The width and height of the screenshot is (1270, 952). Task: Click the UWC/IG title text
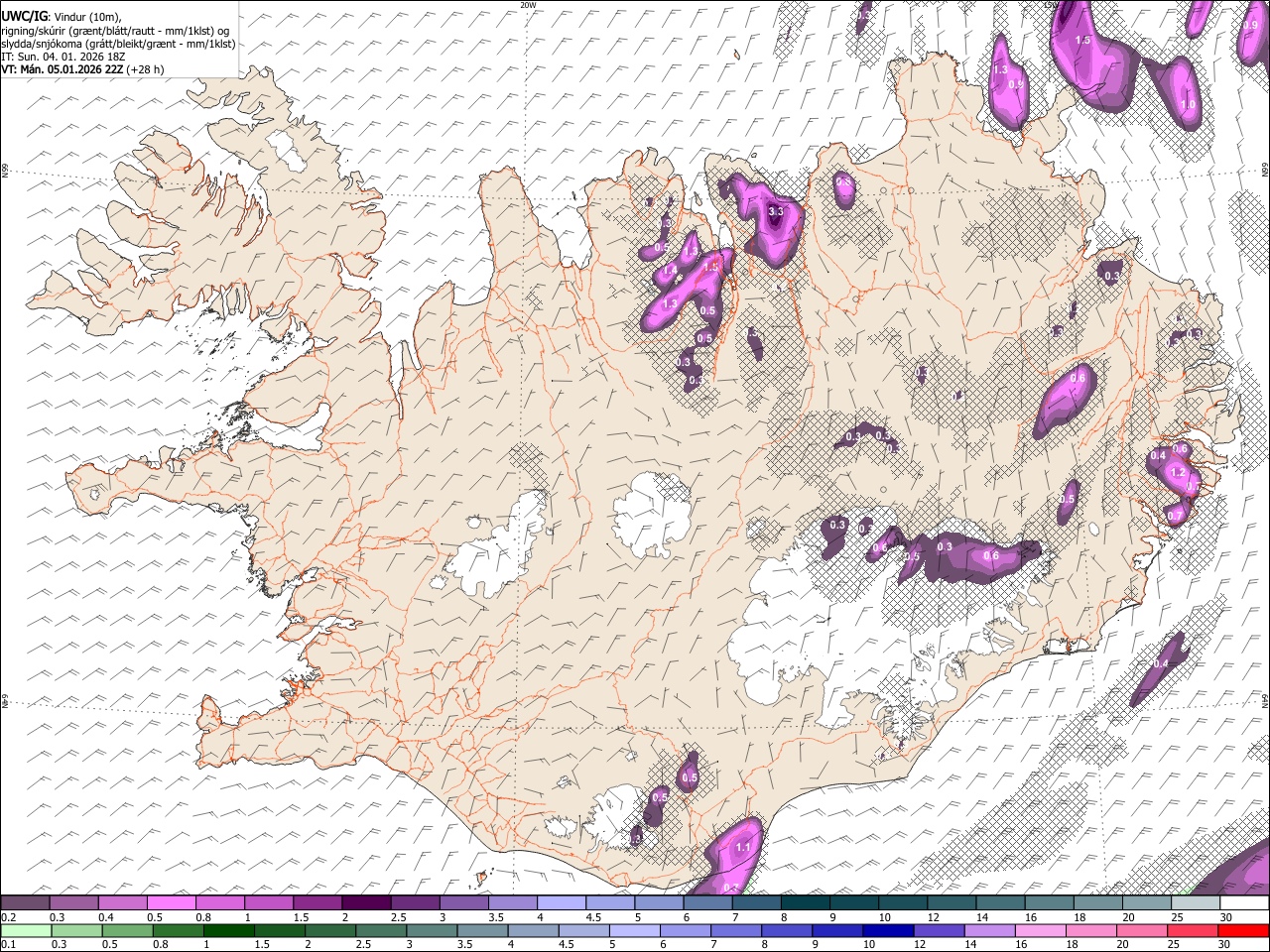pos(24,16)
